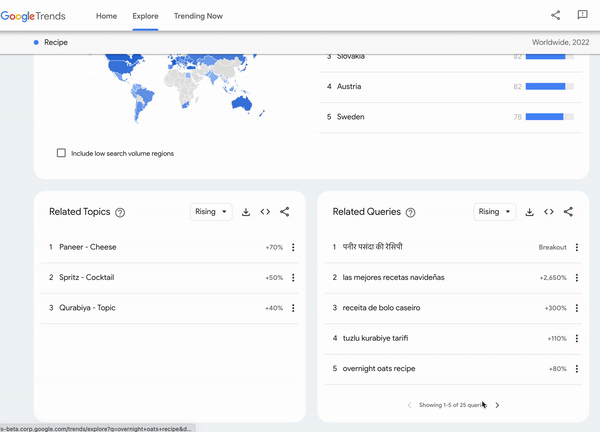Download Related Topics data as CSV
Viewport: 600px width, 432px height.
(x=246, y=212)
